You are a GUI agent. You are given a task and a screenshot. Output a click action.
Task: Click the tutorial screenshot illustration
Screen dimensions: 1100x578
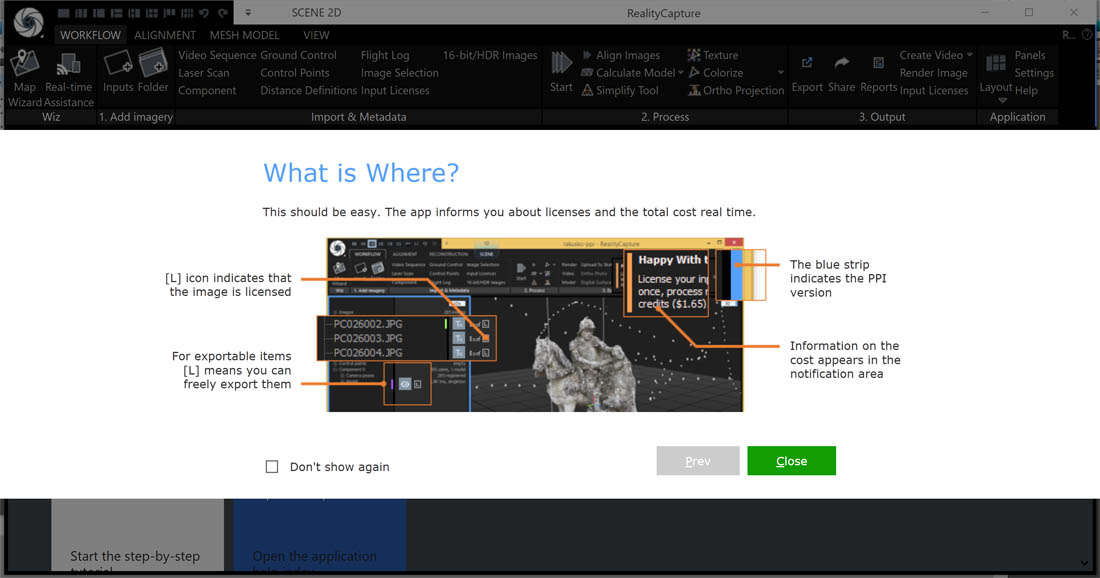point(535,325)
